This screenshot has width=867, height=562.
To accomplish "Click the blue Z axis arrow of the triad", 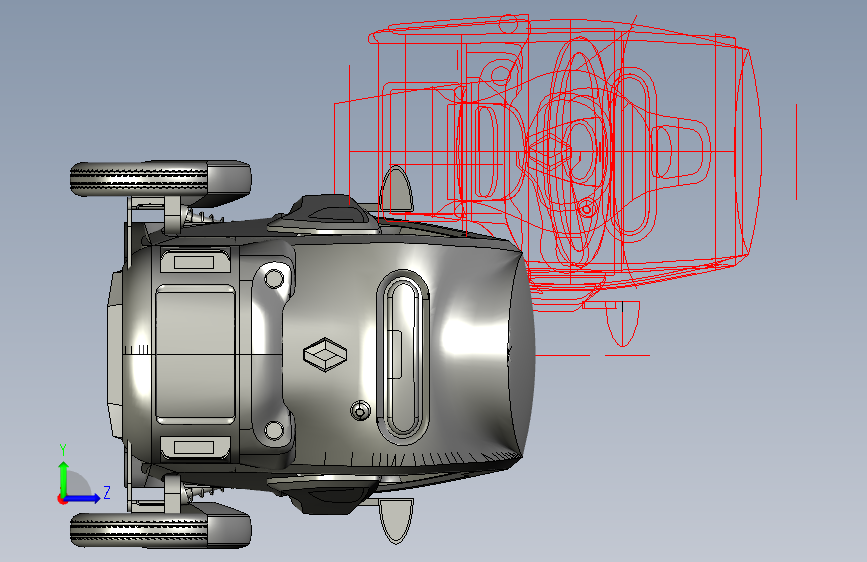I will pyautogui.click(x=84, y=498).
